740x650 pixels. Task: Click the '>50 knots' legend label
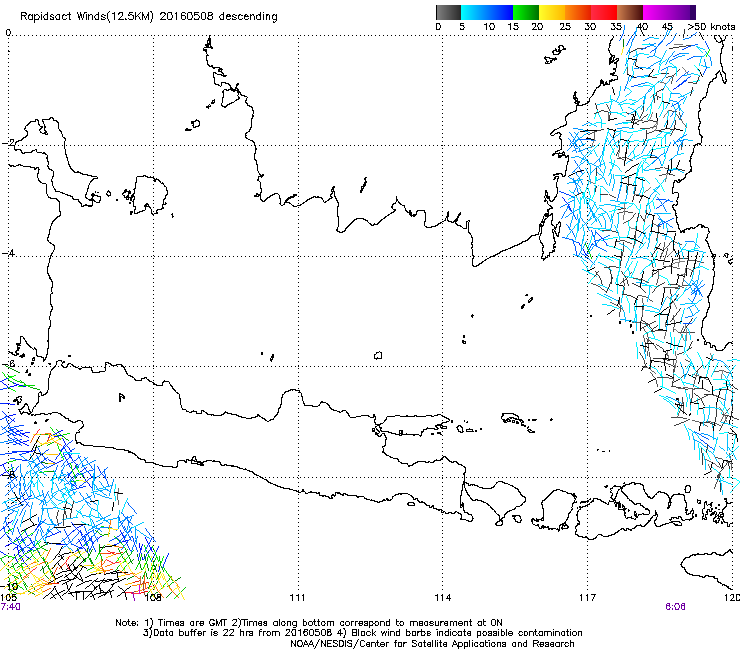711,26
